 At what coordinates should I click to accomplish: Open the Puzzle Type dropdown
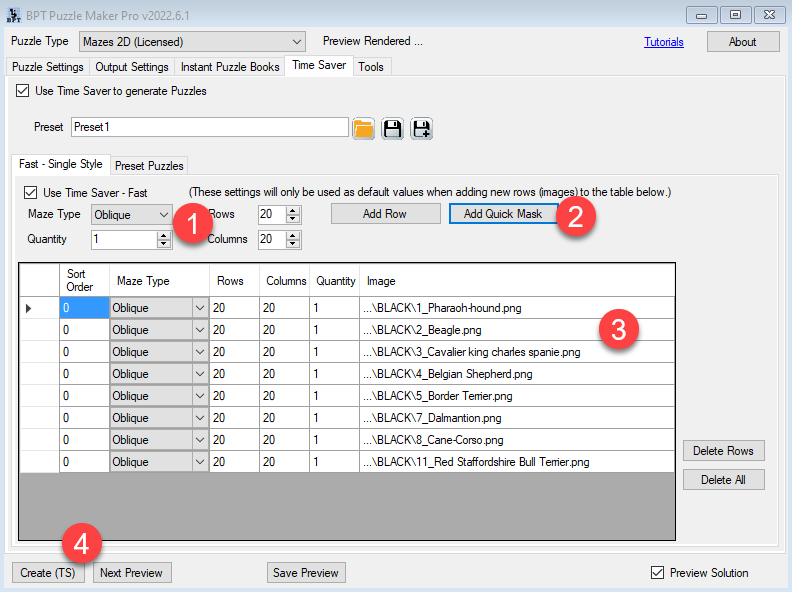click(296, 42)
